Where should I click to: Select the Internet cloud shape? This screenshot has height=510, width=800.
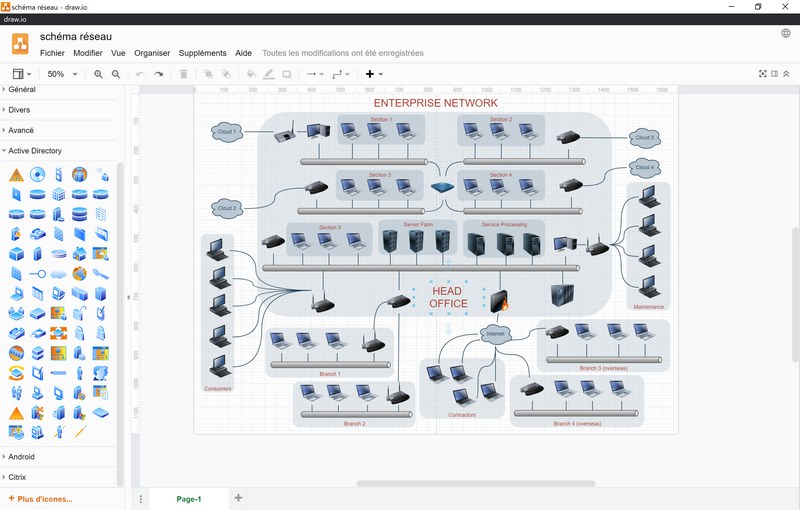(495, 333)
